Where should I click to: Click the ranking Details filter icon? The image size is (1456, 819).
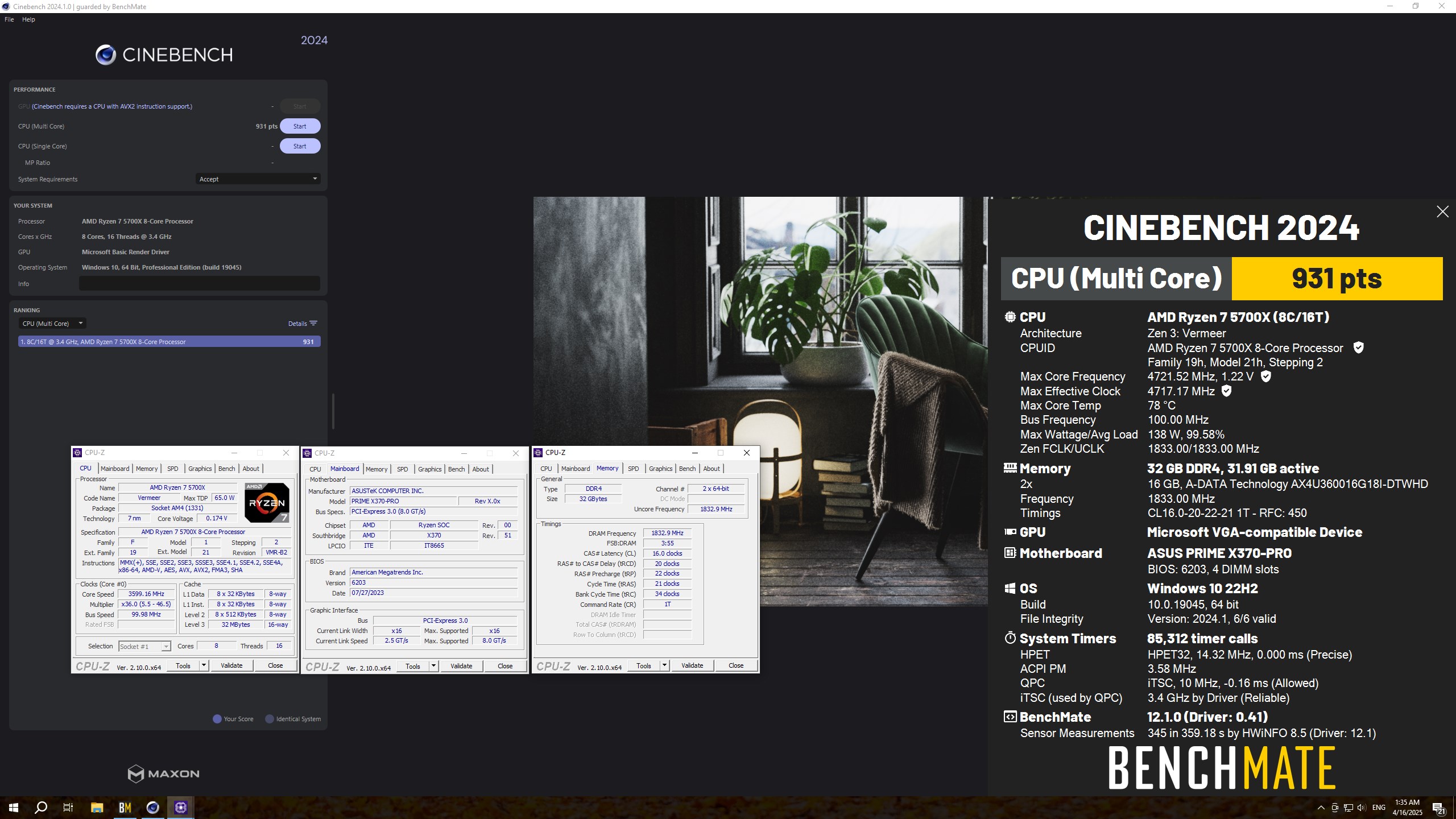point(313,323)
